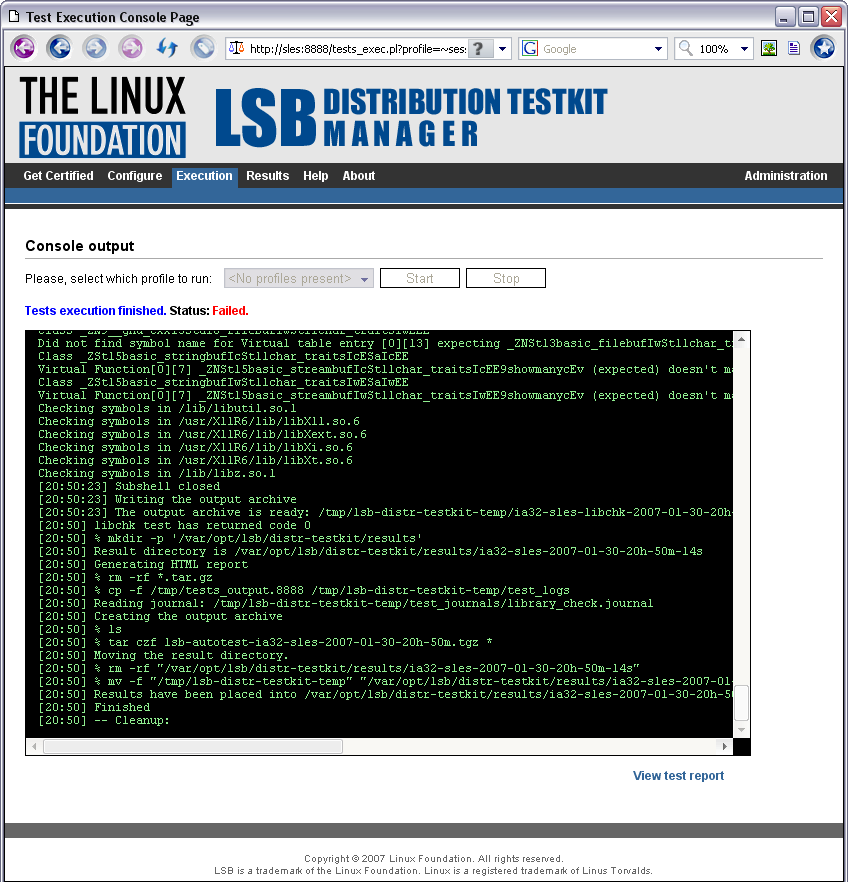Click the magnifier zoom icon

coord(685,48)
